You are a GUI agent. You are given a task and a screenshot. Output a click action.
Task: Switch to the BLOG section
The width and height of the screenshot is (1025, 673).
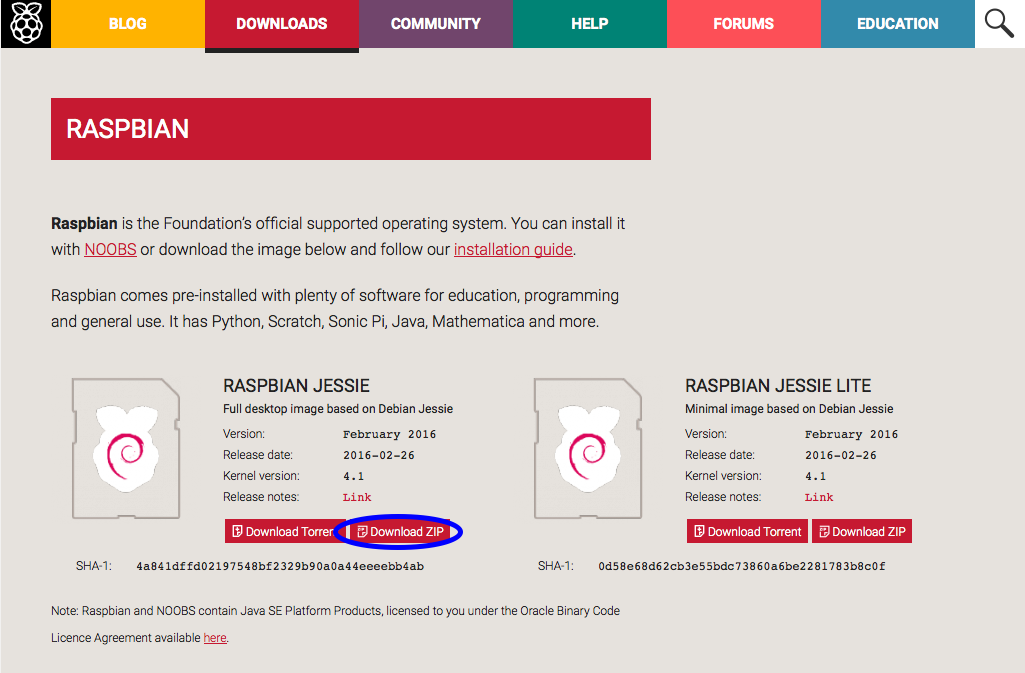[x=127, y=23]
